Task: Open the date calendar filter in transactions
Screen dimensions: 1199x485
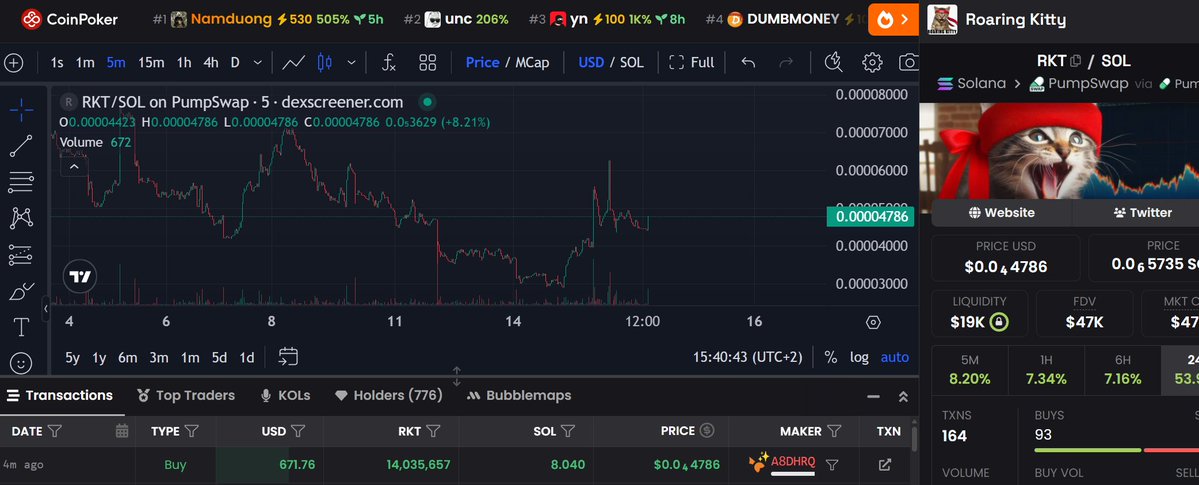Action: (x=122, y=431)
